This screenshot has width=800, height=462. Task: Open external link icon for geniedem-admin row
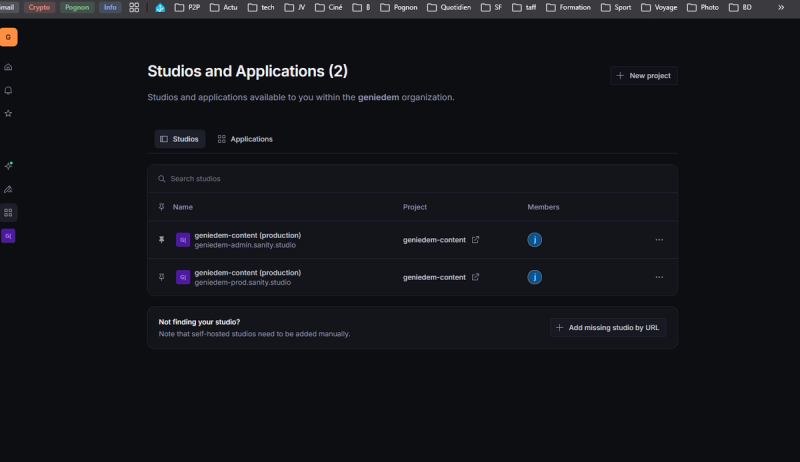[476, 240]
